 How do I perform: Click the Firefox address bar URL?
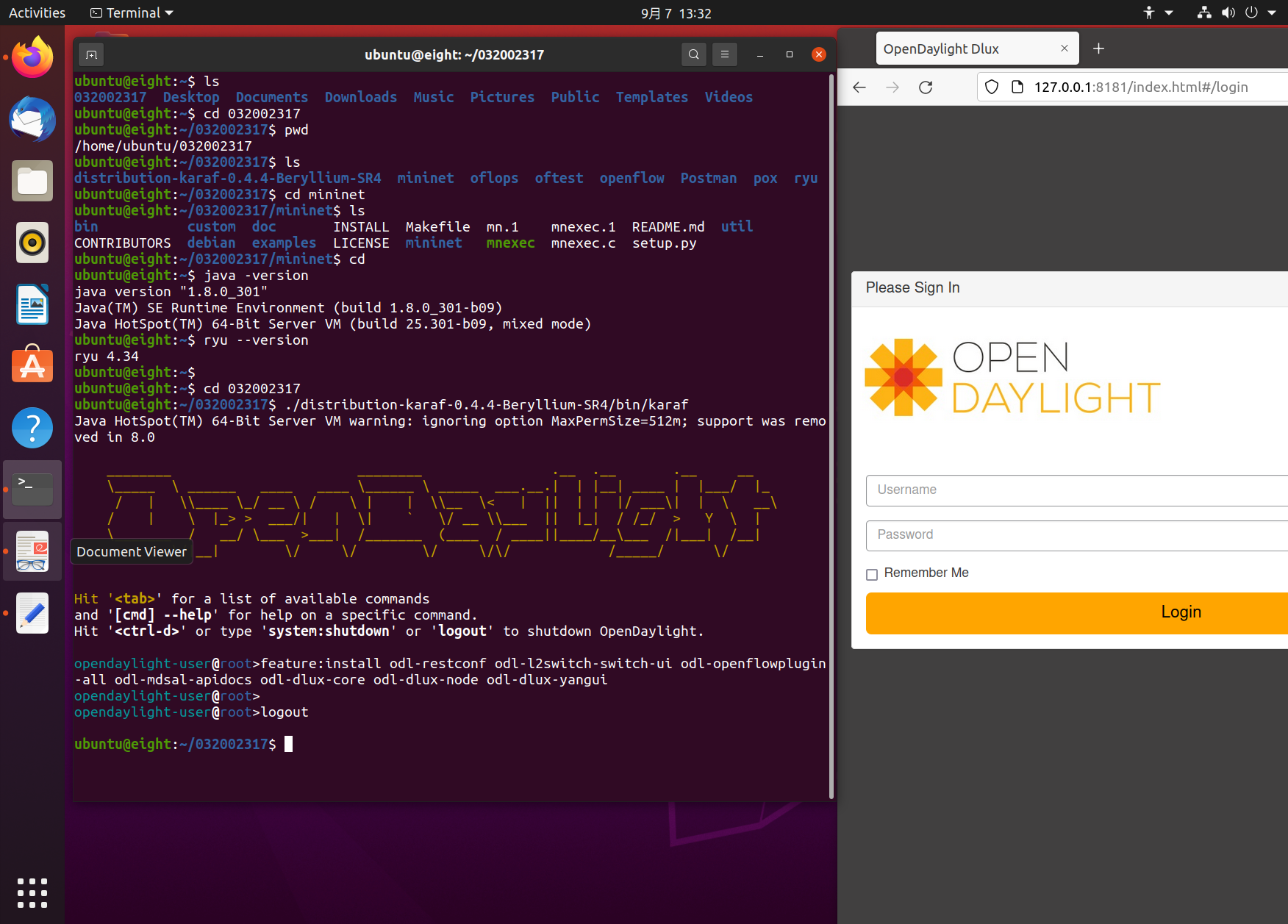pyautogui.click(x=1141, y=87)
